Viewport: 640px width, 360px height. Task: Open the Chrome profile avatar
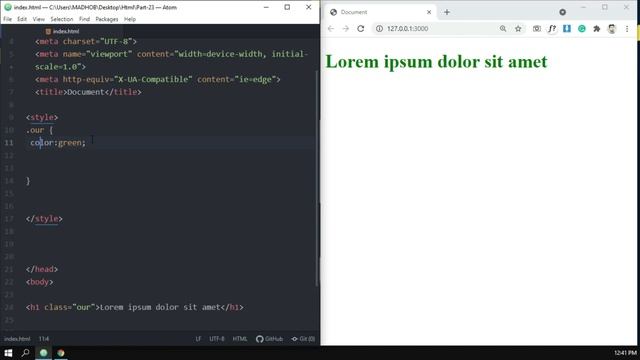611,29
